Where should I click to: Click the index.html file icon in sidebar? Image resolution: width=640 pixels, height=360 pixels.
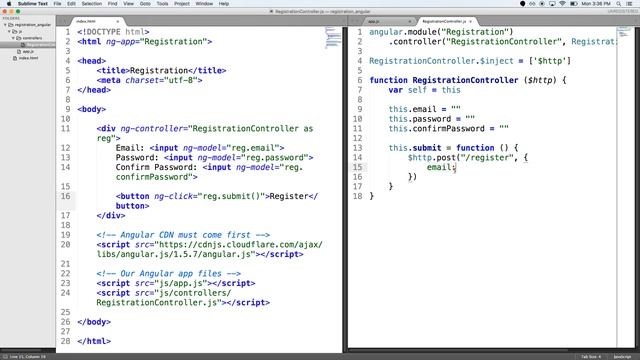(x=15, y=58)
